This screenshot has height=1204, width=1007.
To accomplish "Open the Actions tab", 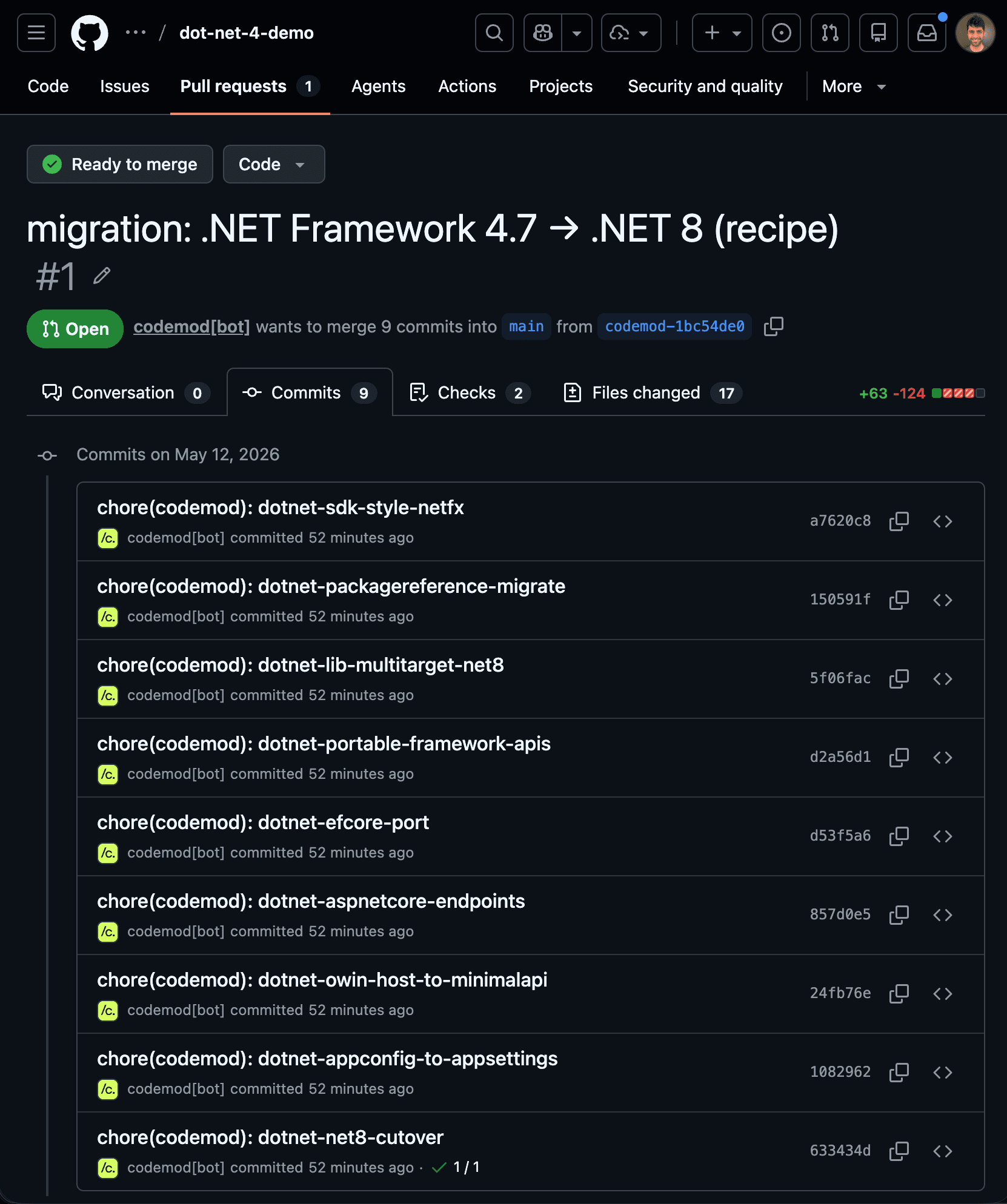I will click(x=467, y=87).
